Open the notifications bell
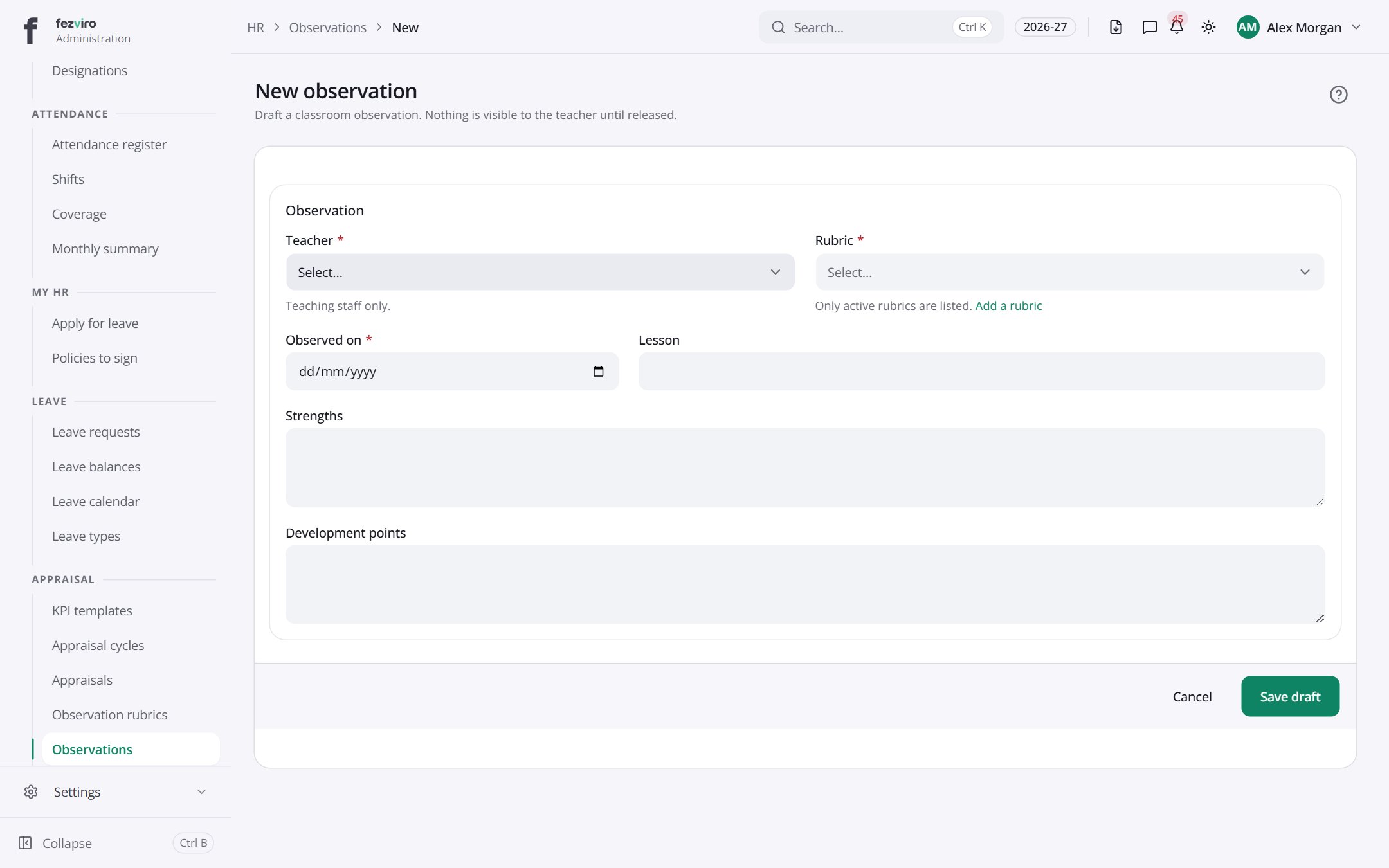 tap(1177, 27)
